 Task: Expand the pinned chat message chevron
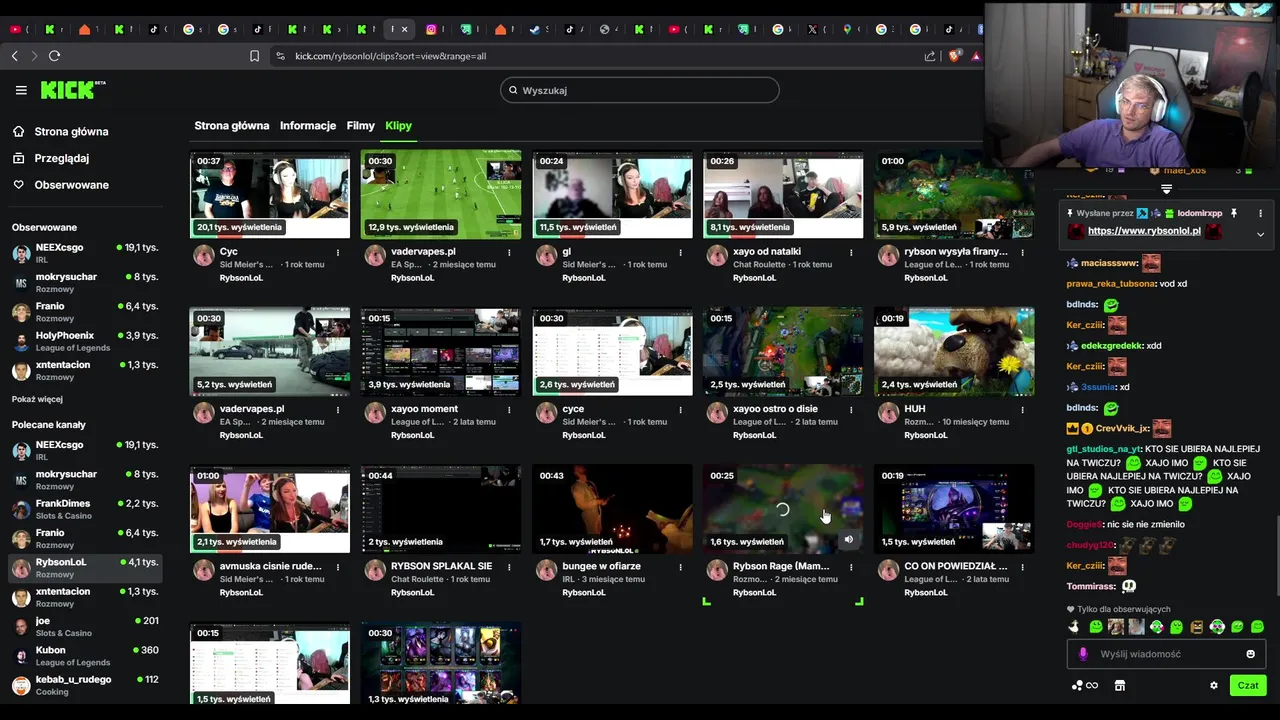(x=1260, y=234)
